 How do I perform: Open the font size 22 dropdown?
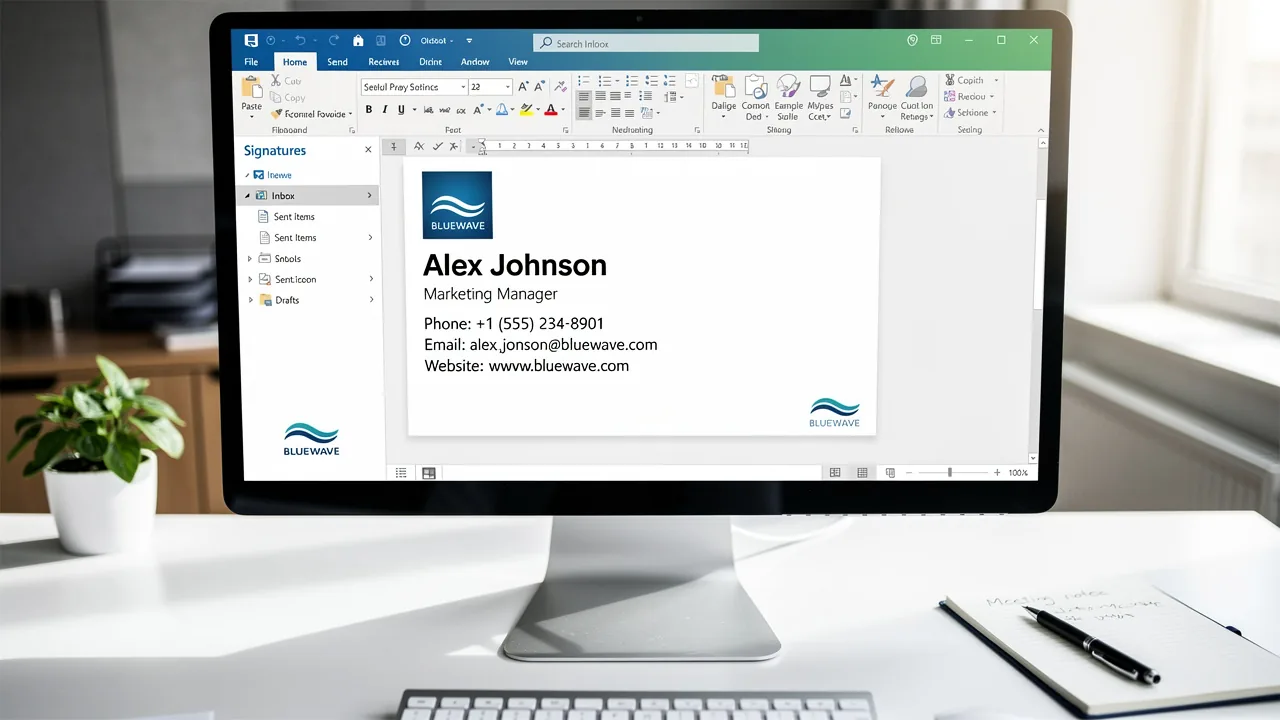pyautogui.click(x=508, y=87)
